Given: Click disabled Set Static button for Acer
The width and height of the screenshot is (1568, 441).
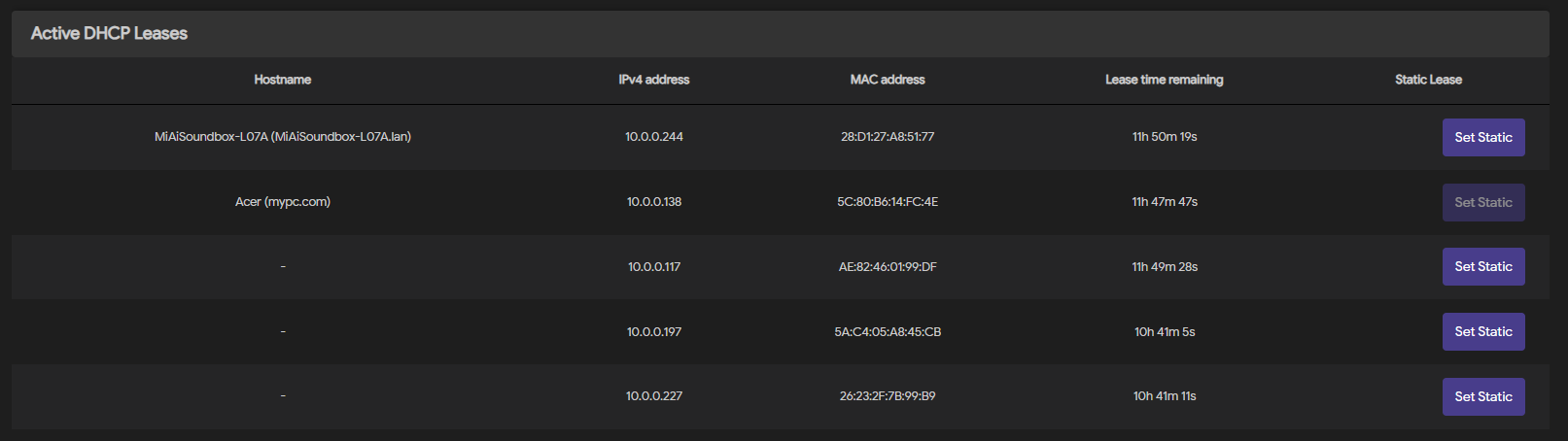Looking at the screenshot, I should click(1482, 202).
